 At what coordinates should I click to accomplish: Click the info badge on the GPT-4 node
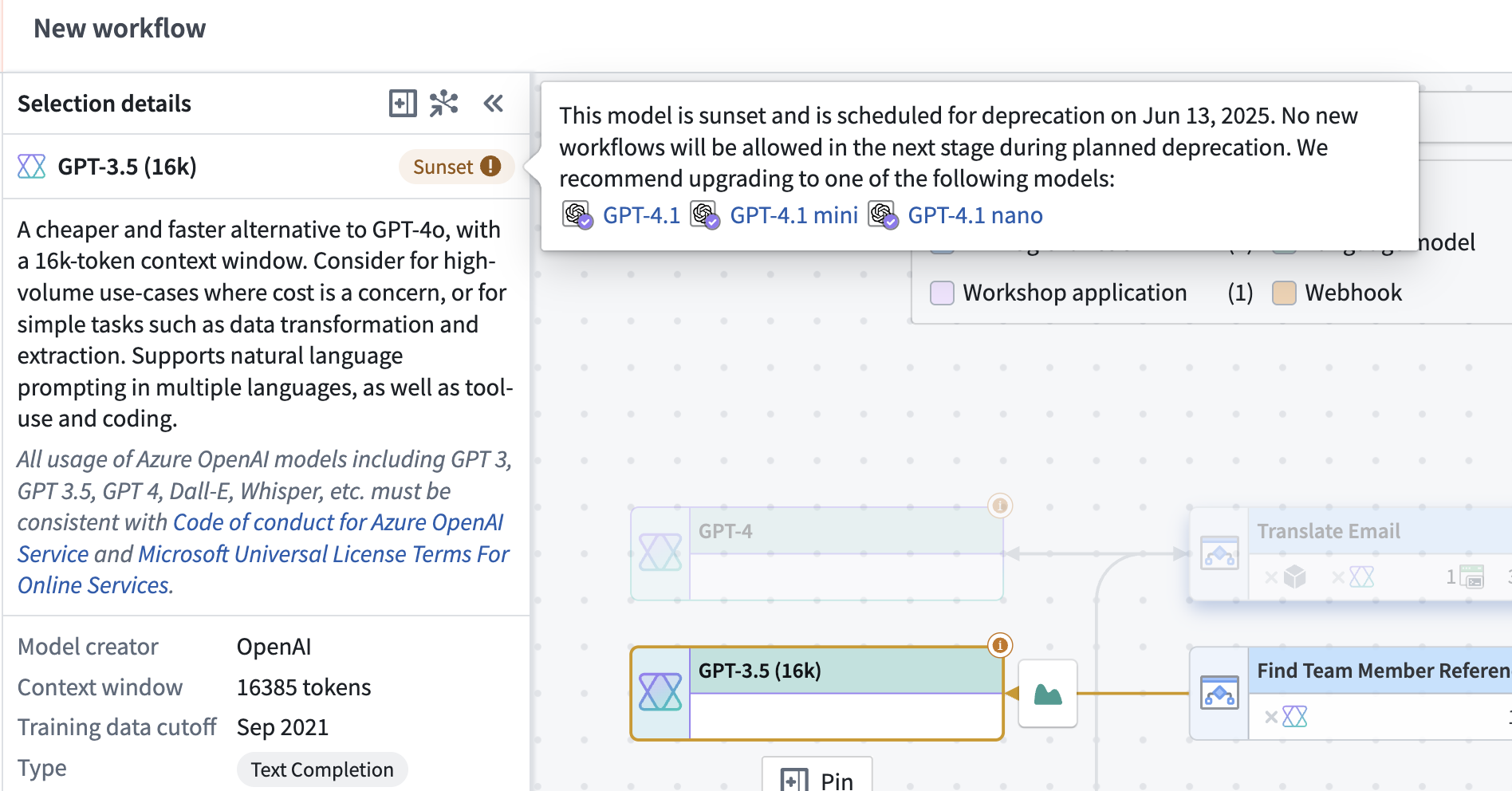1000,506
